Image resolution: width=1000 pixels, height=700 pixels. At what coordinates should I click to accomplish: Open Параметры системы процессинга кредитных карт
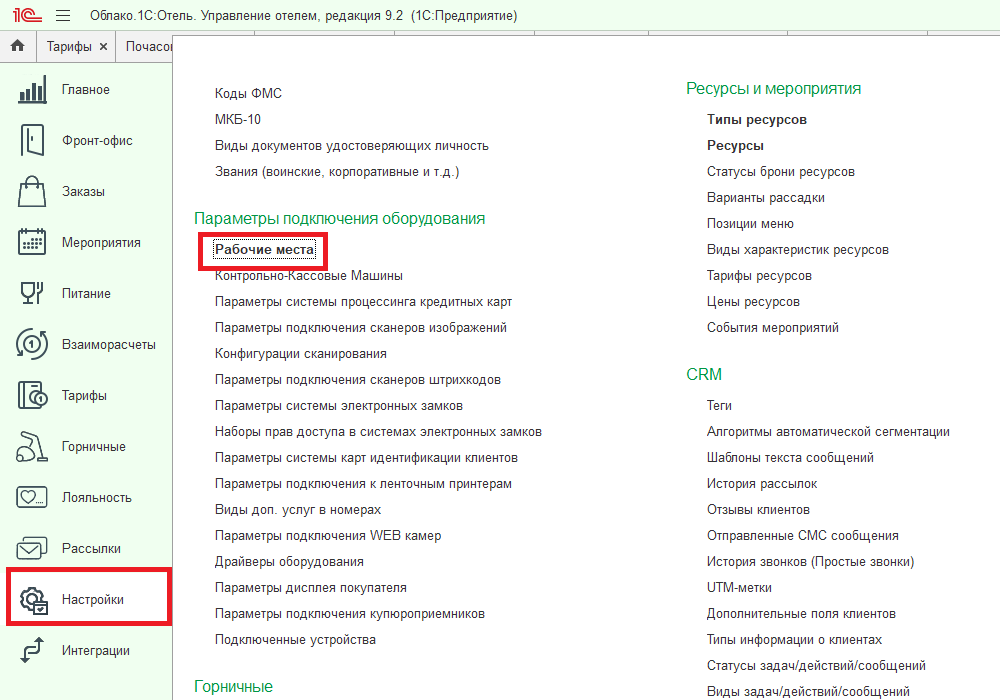coord(364,302)
